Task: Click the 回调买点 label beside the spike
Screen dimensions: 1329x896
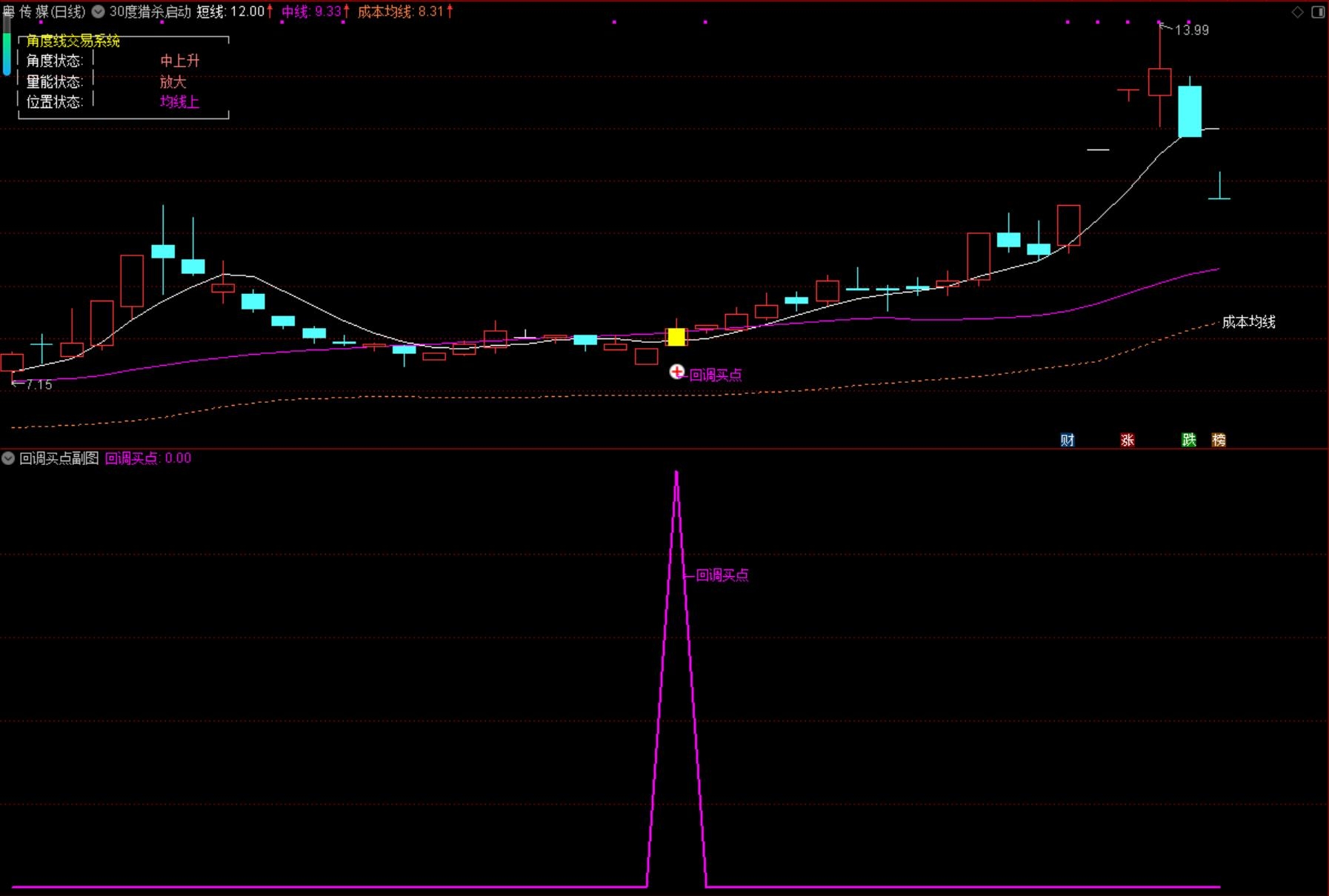Action: (x=722, y=575)
